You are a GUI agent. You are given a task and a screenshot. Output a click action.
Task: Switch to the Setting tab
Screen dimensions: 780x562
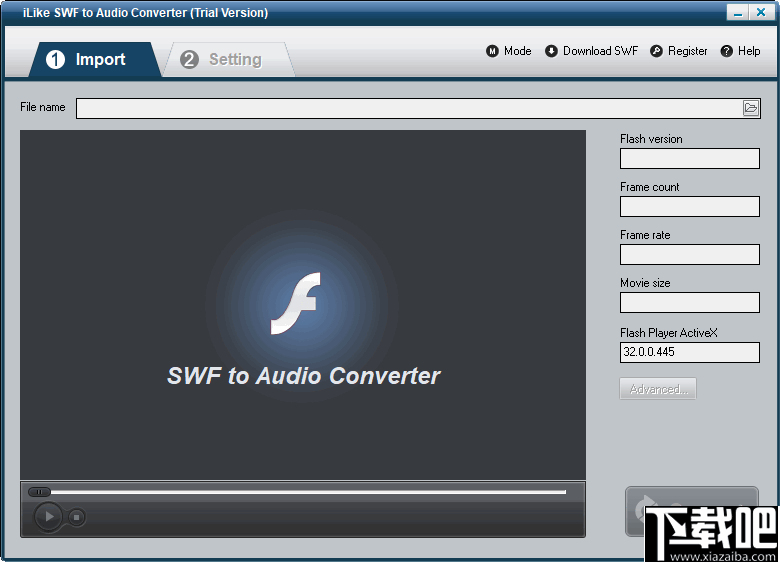click(229, 59)
